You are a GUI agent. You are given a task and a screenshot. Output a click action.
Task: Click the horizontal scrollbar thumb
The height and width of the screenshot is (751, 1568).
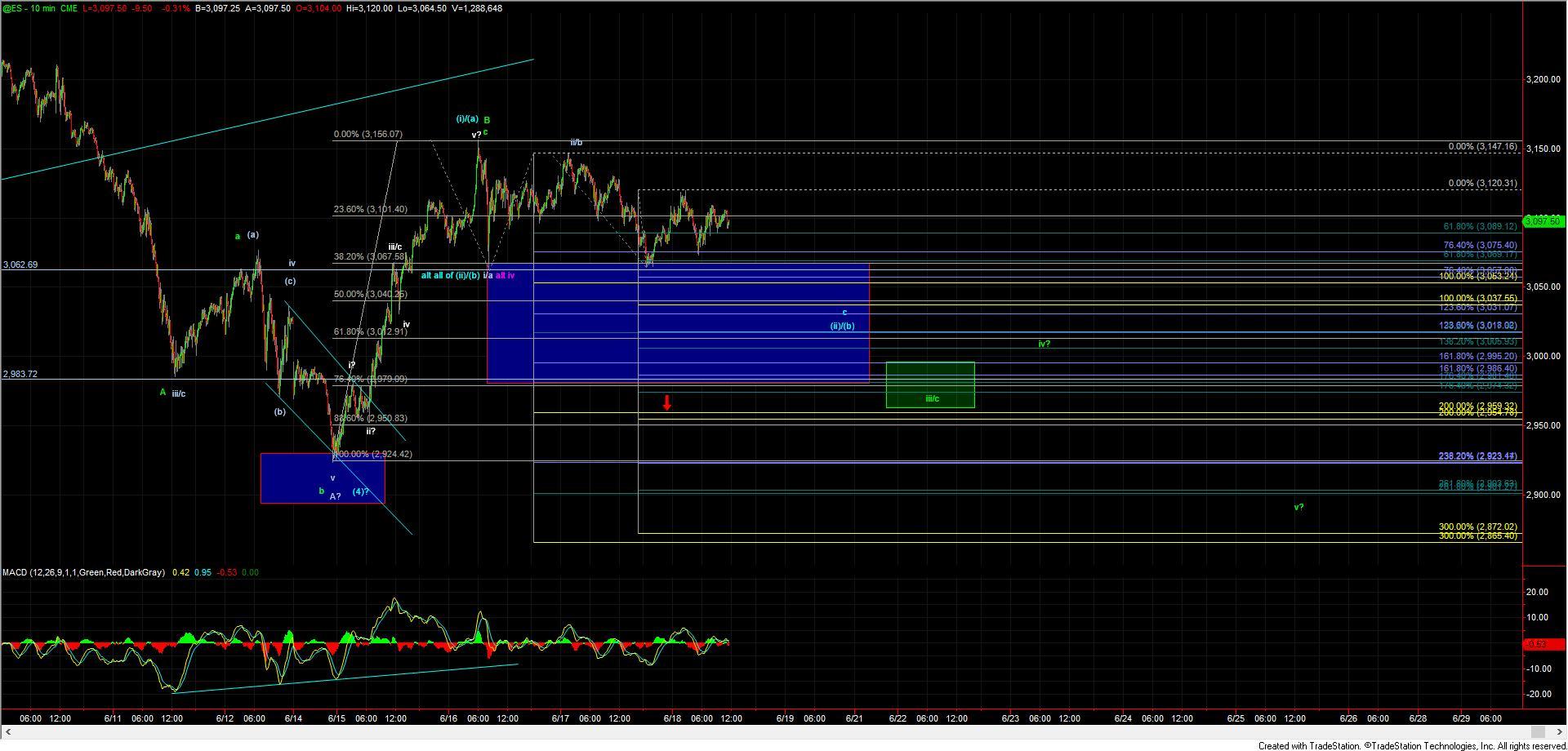click(x=1539, y=732)
